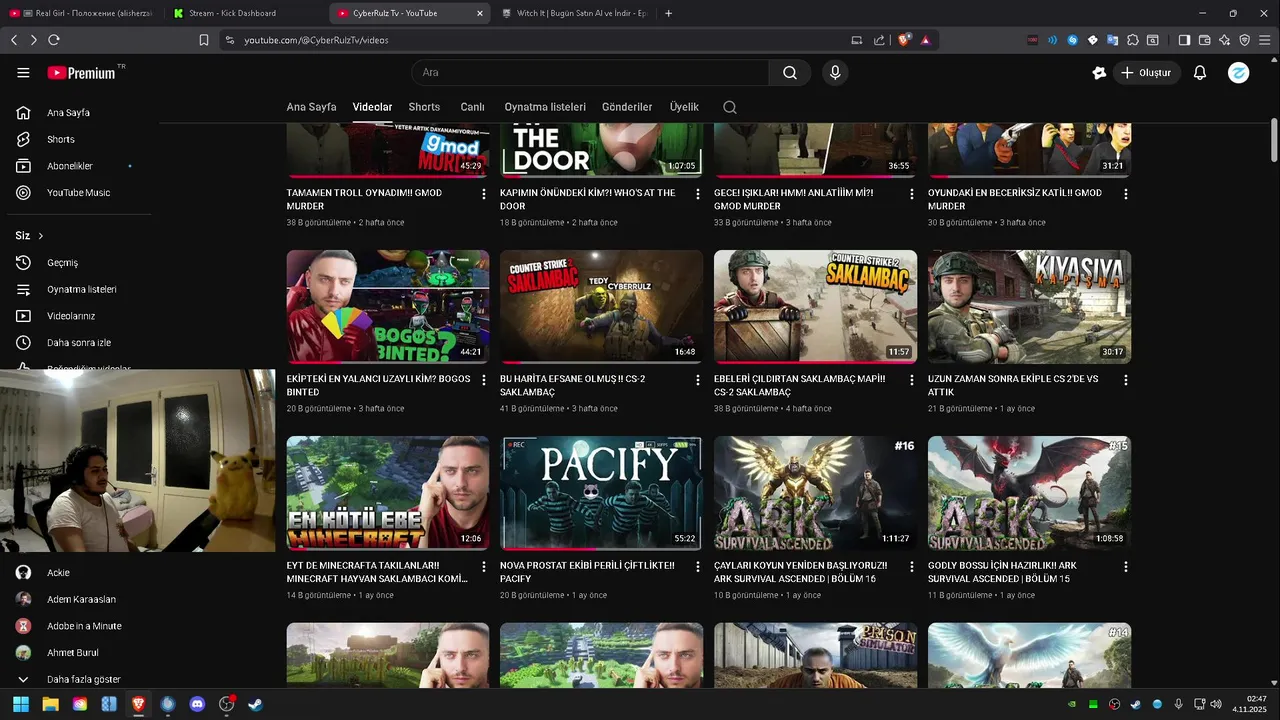Switch to the Canlı tab
This screenshot has width=1280, height=720.
[472, 107]
